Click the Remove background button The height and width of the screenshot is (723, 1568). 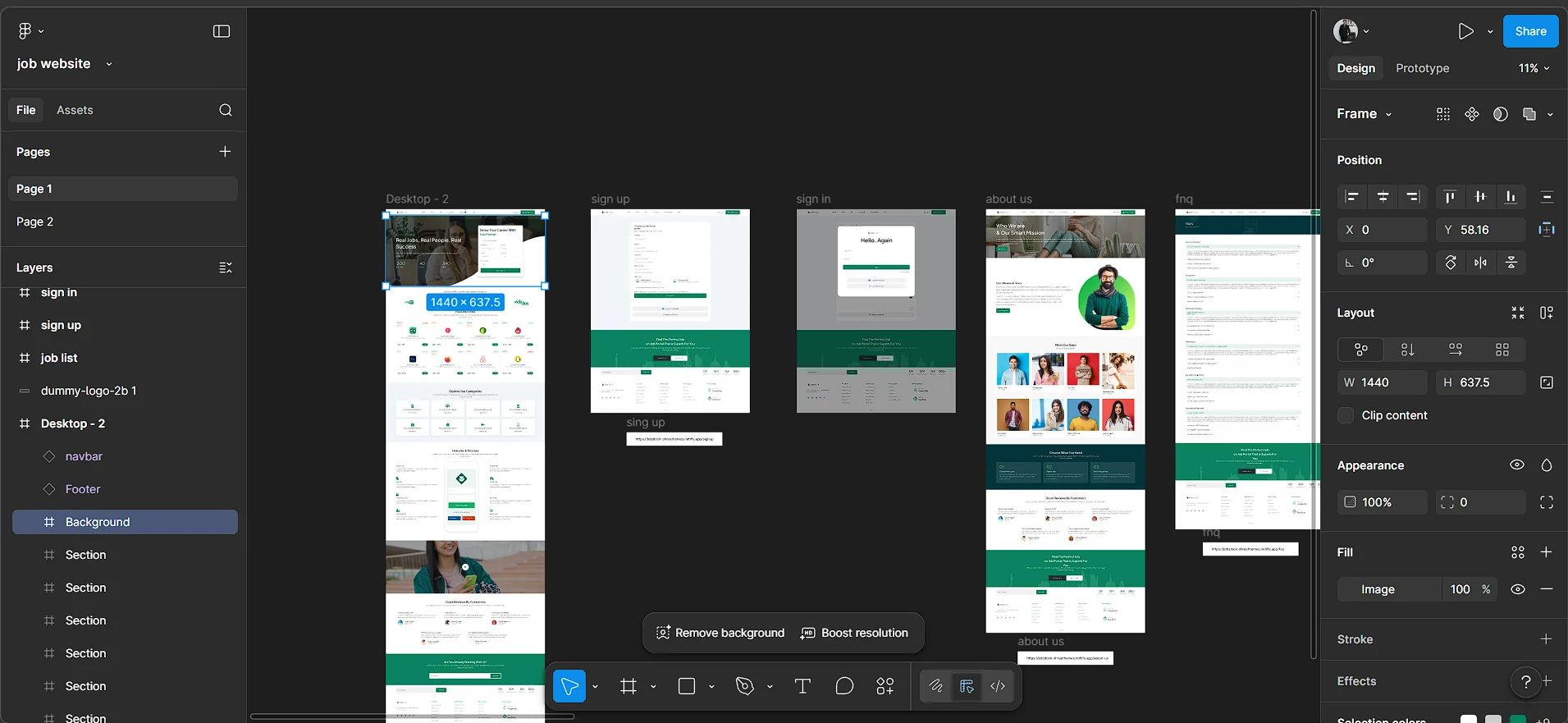point(720,633)
